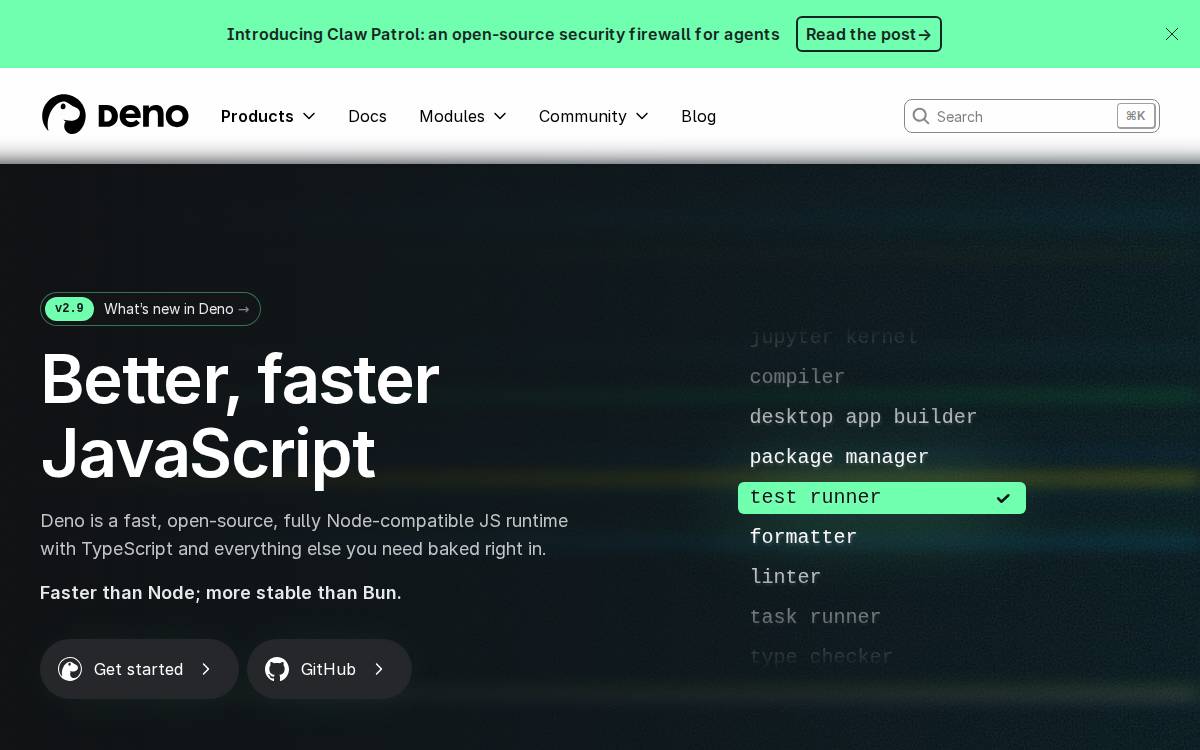Select compiler in the feature list
The height and width of the screenshot is (750, 1200).
[x=797, y=377]
